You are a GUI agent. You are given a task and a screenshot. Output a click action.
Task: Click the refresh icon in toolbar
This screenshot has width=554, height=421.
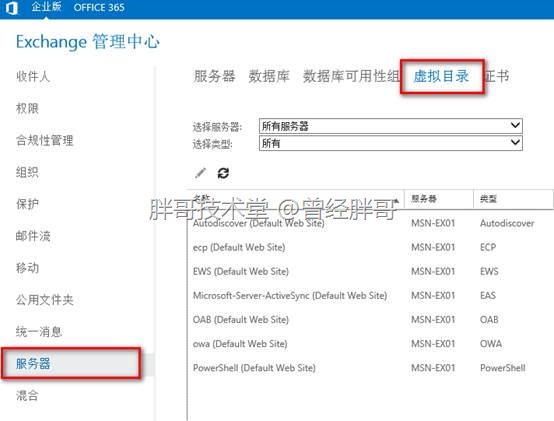[x=223, y=173]
